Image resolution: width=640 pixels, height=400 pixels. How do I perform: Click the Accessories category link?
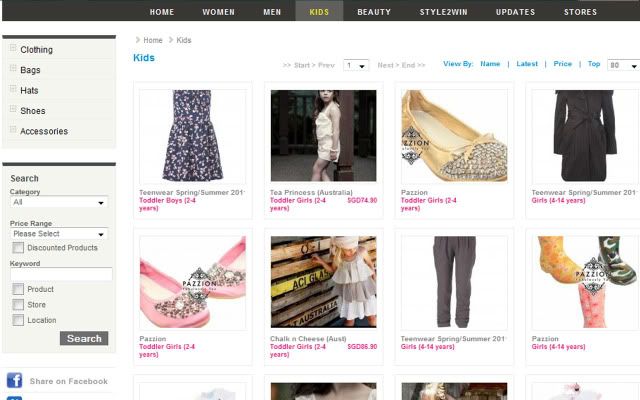[x=44, y=131]
